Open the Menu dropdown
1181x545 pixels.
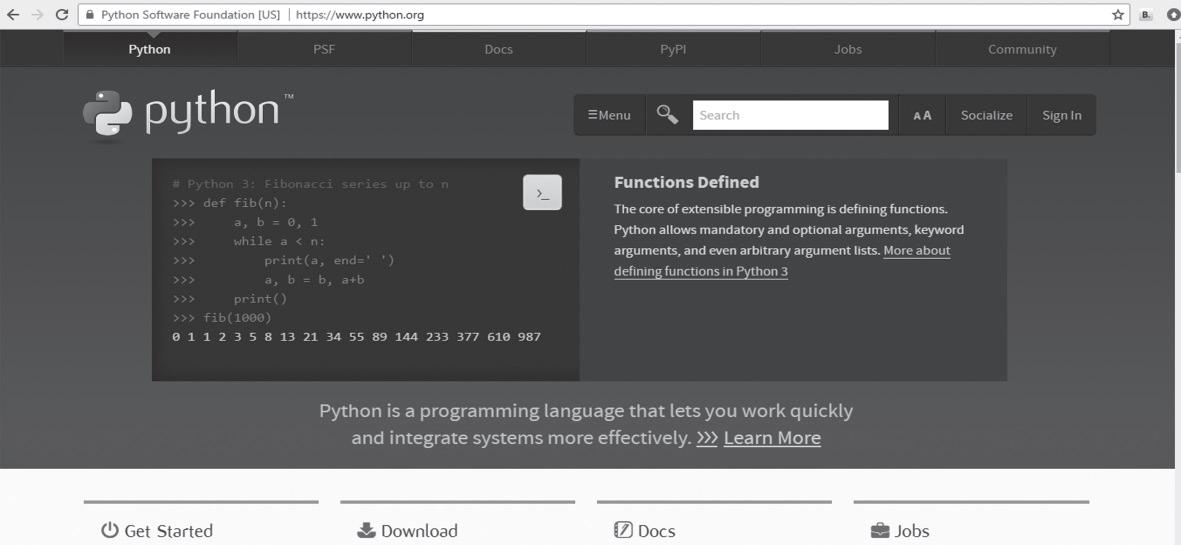[x=609, y=115]
